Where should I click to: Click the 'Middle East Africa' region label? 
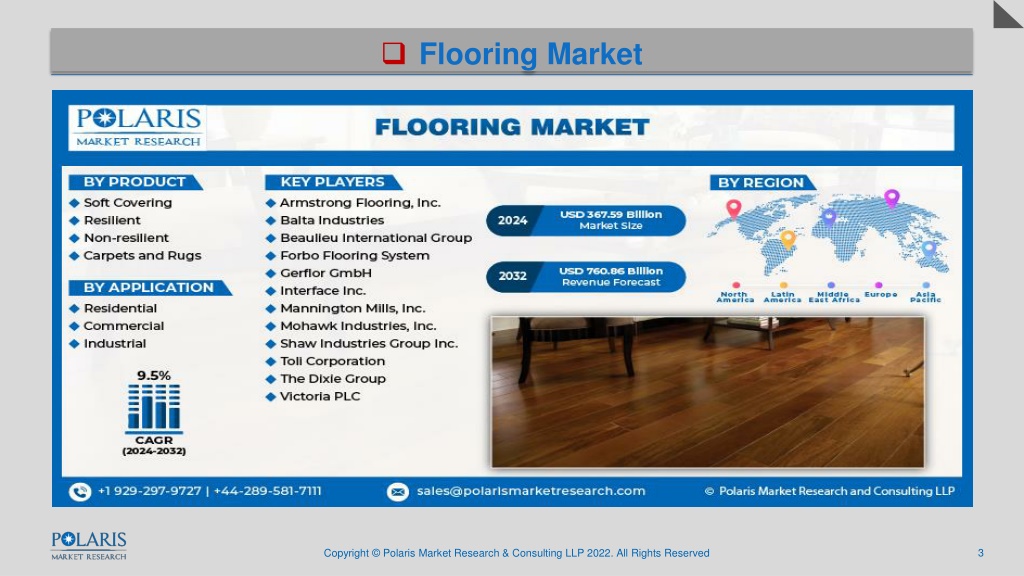[x=834, y=297]
